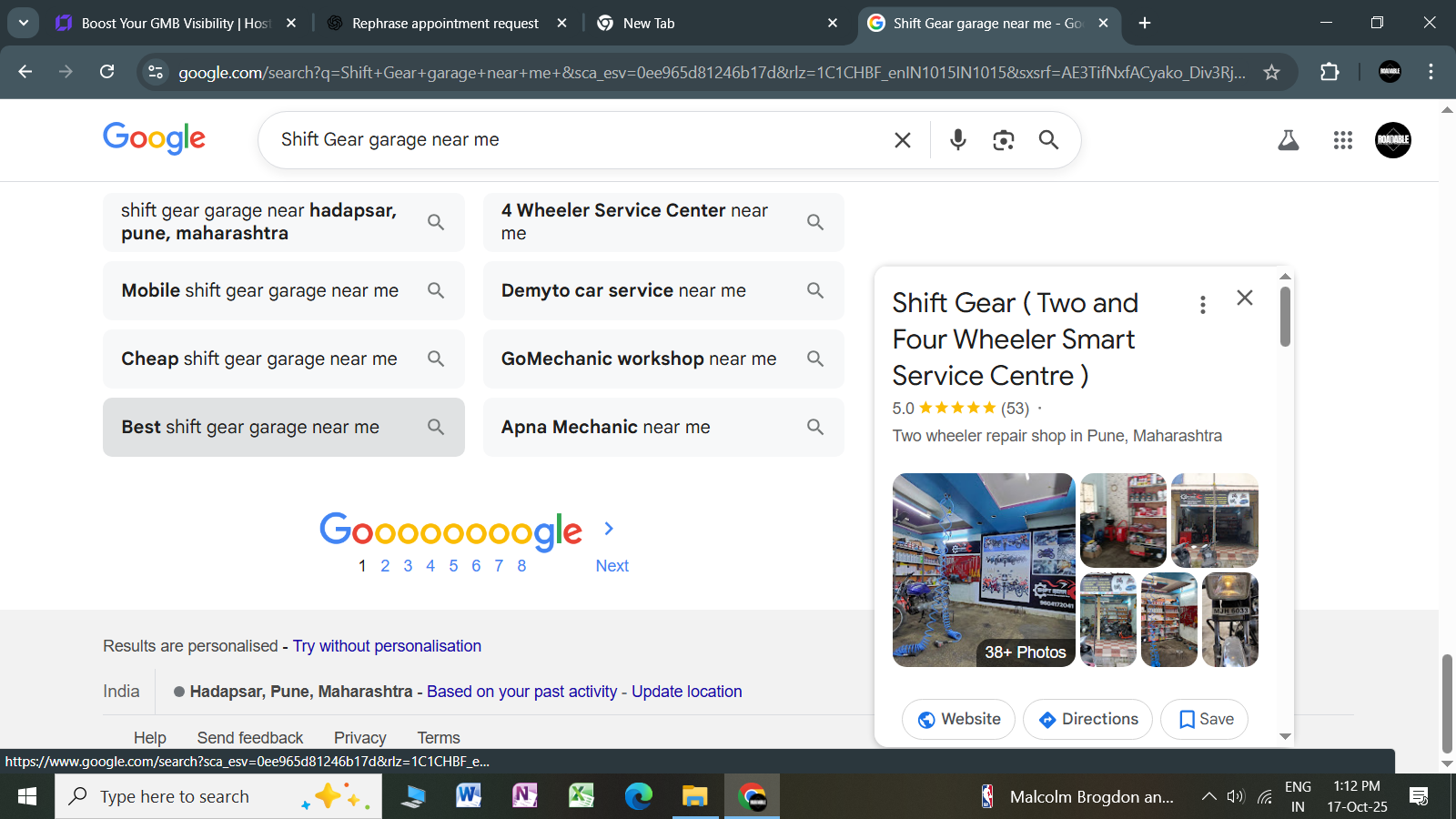Image resolution: width=1456 pixels, height=819 pixels.
Task: Click the 'Update location' link
Action: pos(687,692)
